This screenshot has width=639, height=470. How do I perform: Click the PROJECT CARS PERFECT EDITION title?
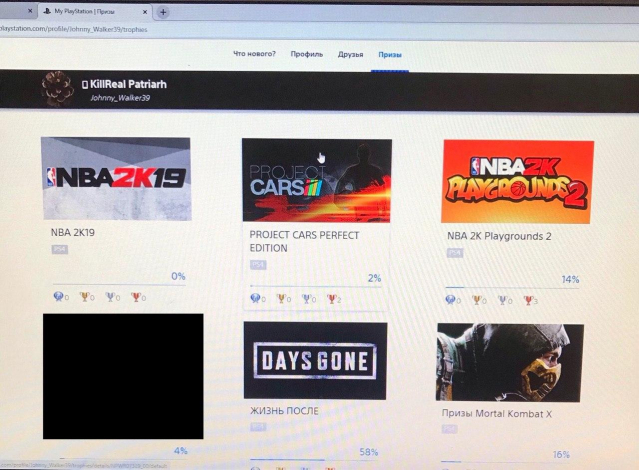(304, 241)
